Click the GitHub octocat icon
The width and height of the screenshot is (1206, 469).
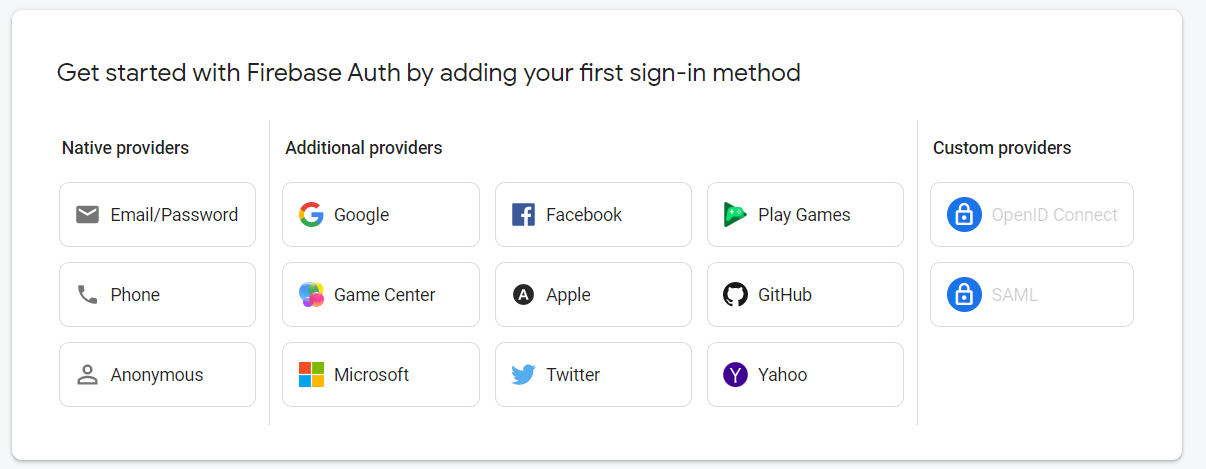(x=735, y=294)
